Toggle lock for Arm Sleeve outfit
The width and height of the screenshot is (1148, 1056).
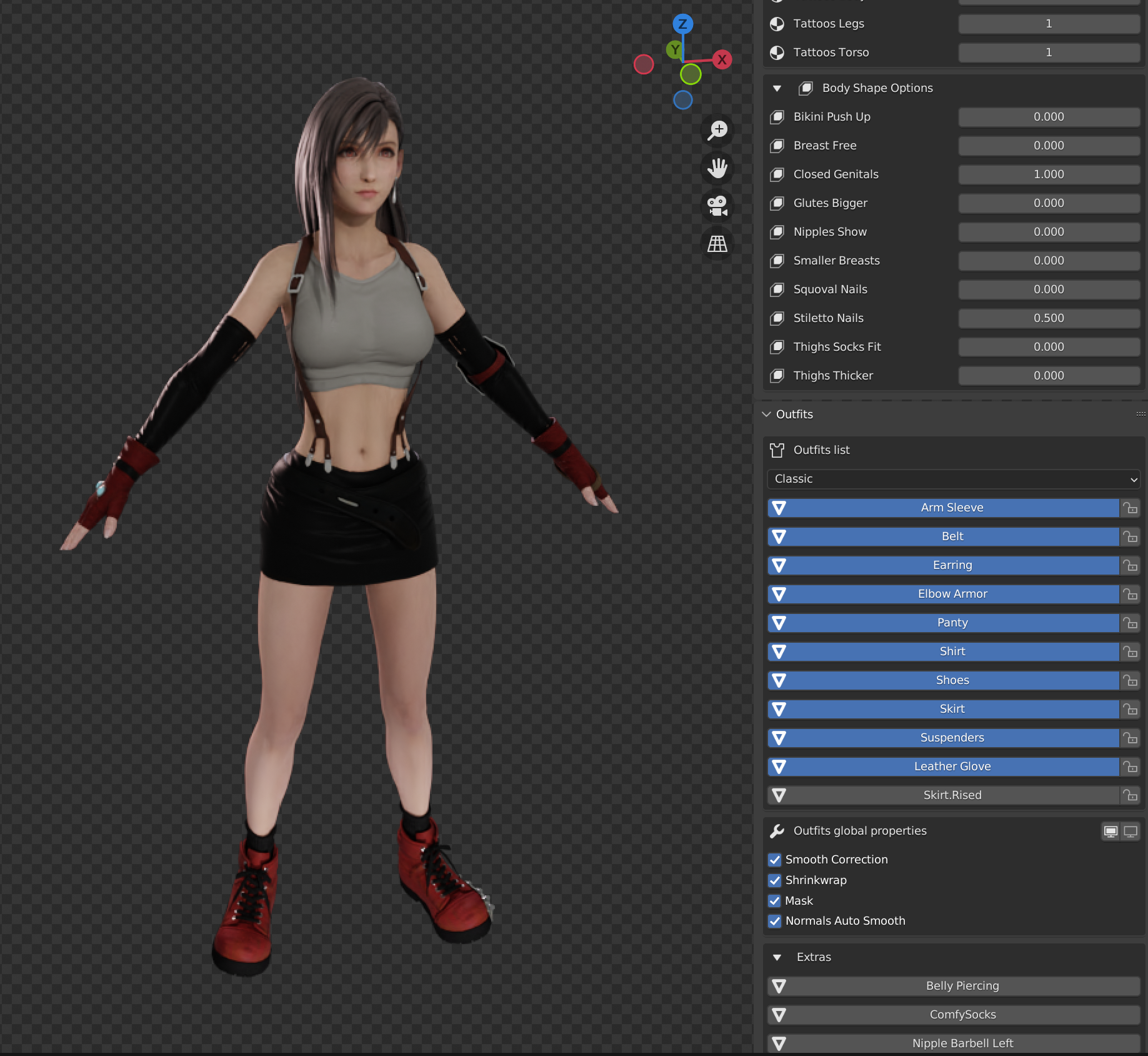coord(1130,508)
